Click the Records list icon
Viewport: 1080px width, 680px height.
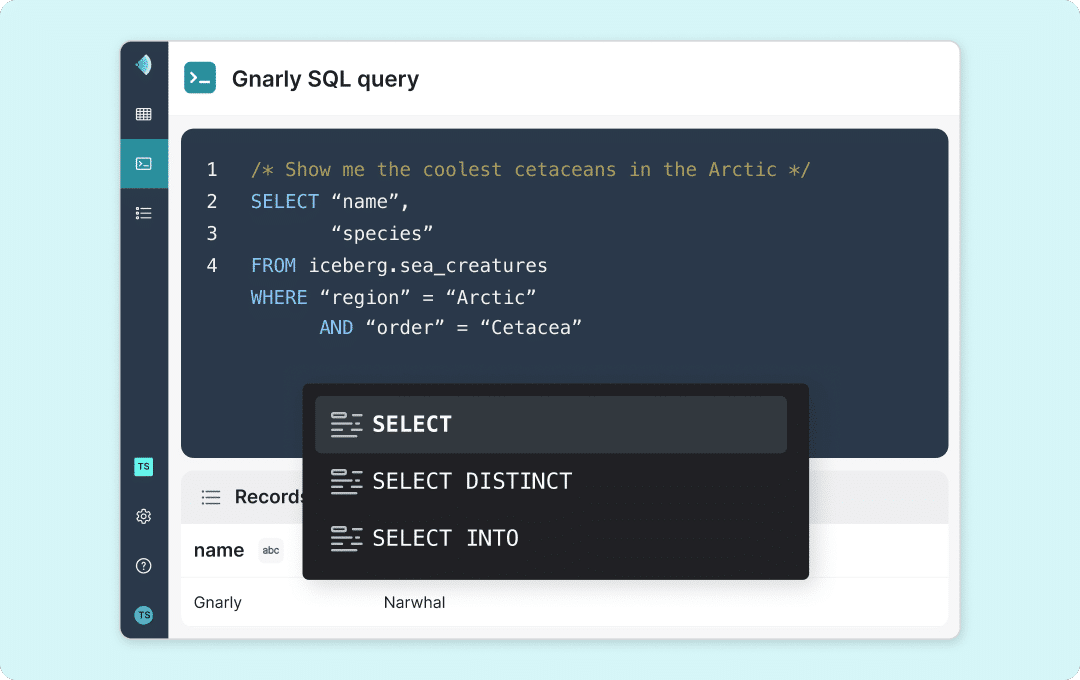(211, 497)
